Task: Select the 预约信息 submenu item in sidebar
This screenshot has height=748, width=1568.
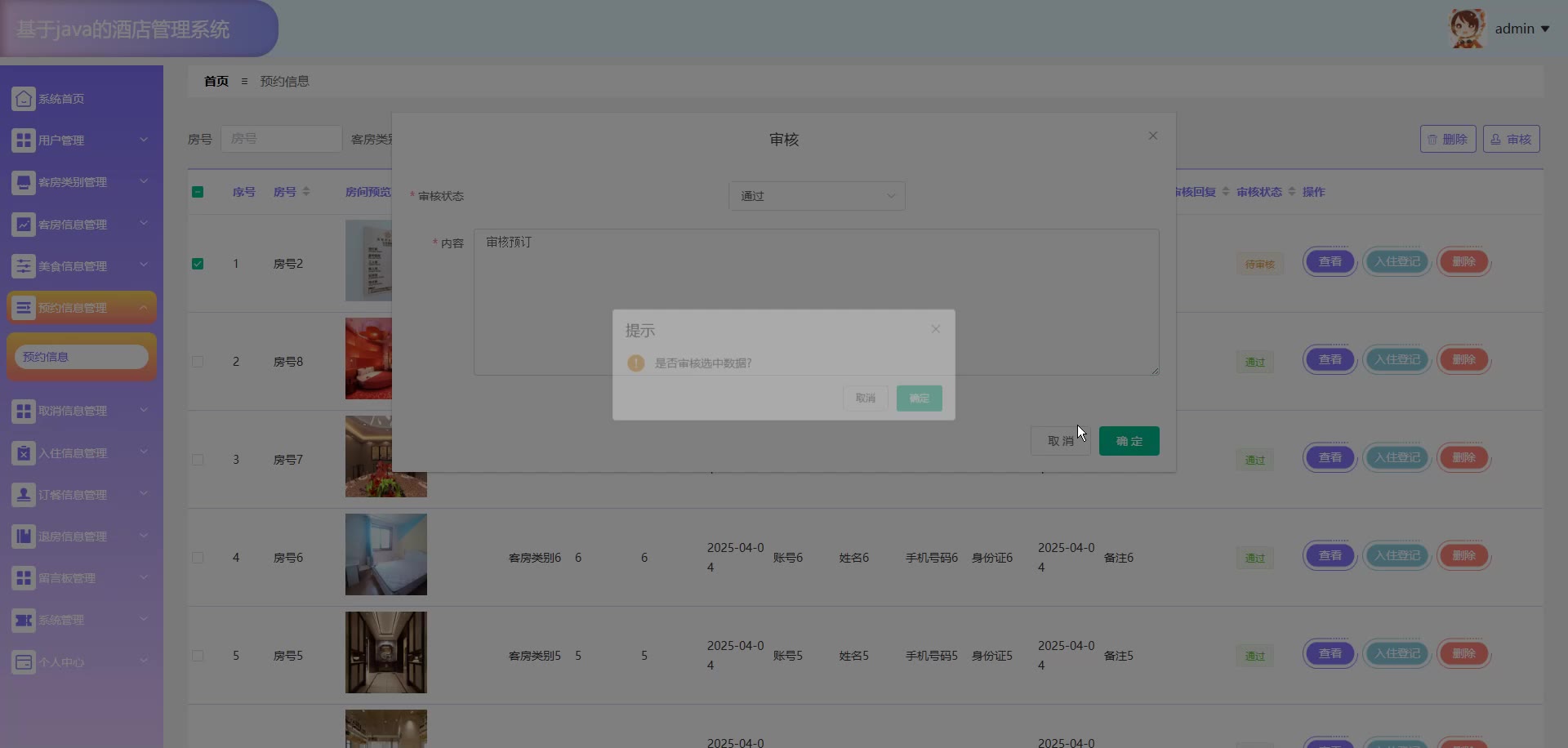Action: 82,357
